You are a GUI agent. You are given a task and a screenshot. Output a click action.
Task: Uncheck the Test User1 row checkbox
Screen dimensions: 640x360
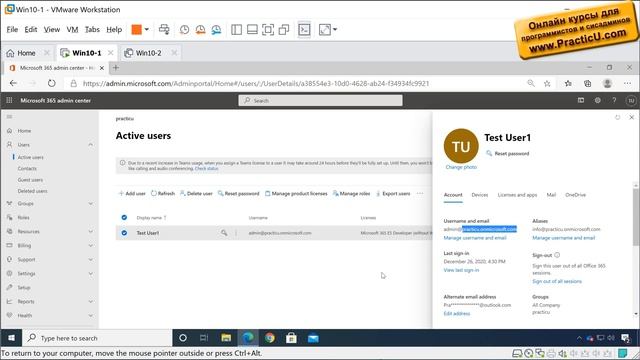pyautogui.click(x=124, y=233)
